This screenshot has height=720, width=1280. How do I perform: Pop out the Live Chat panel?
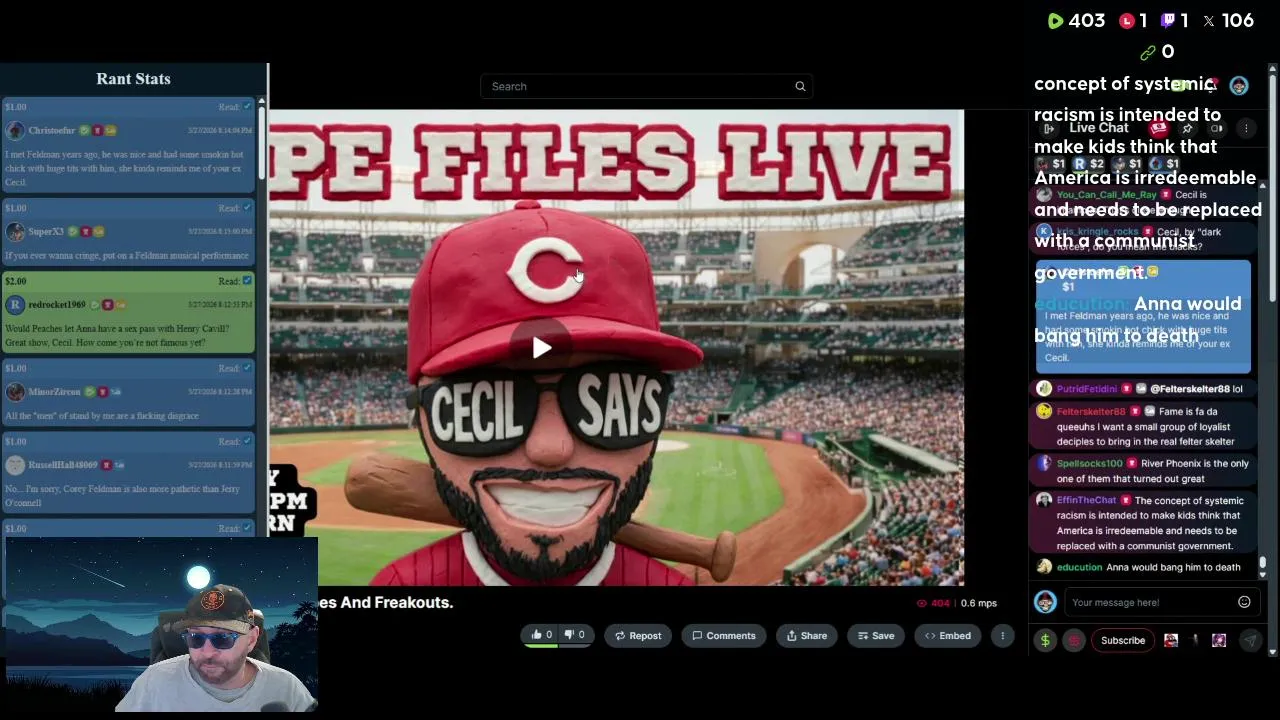point(1049,128)
